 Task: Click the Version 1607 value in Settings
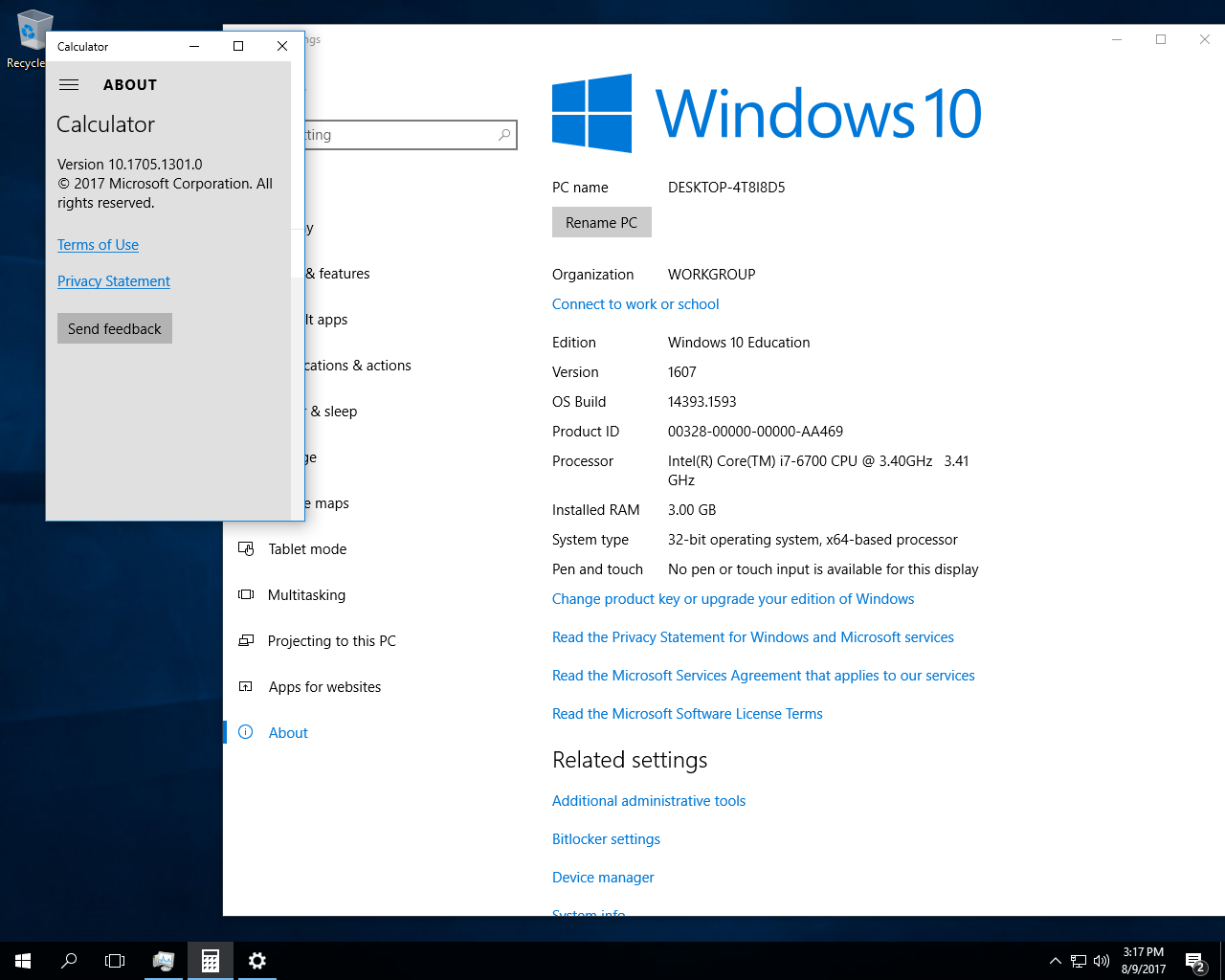click(681, 372)
